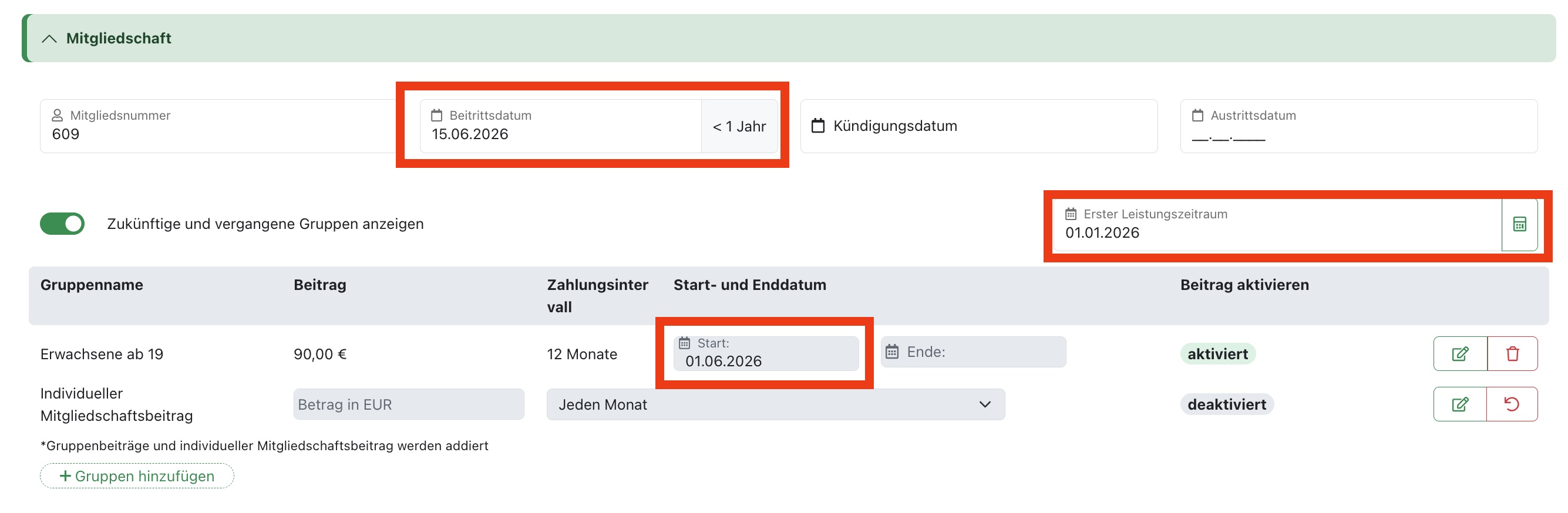Delete the Erwachsene ab 19 group

point(1512,353)
